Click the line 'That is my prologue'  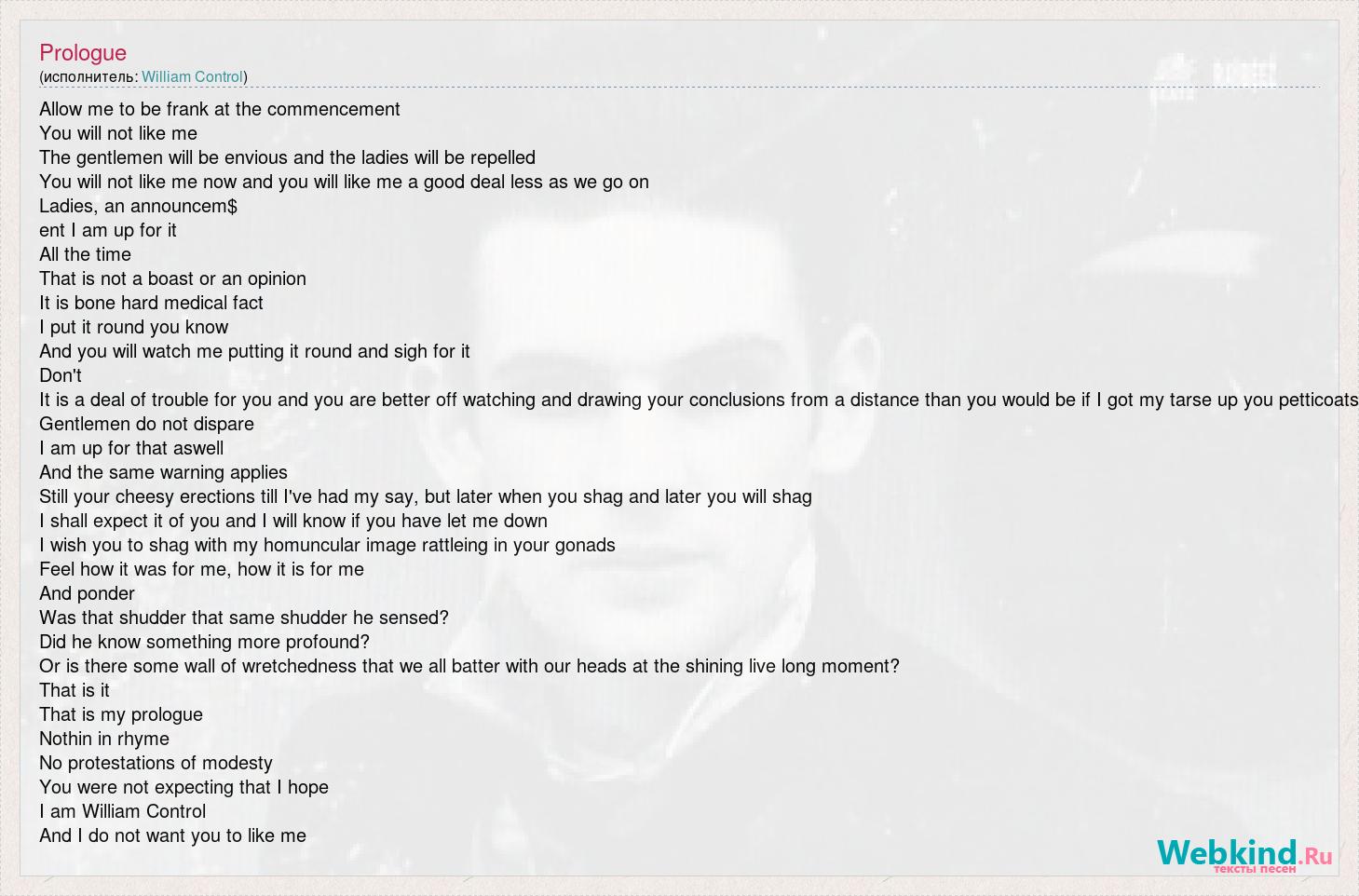pyautogui.click(x=121, y=714)
